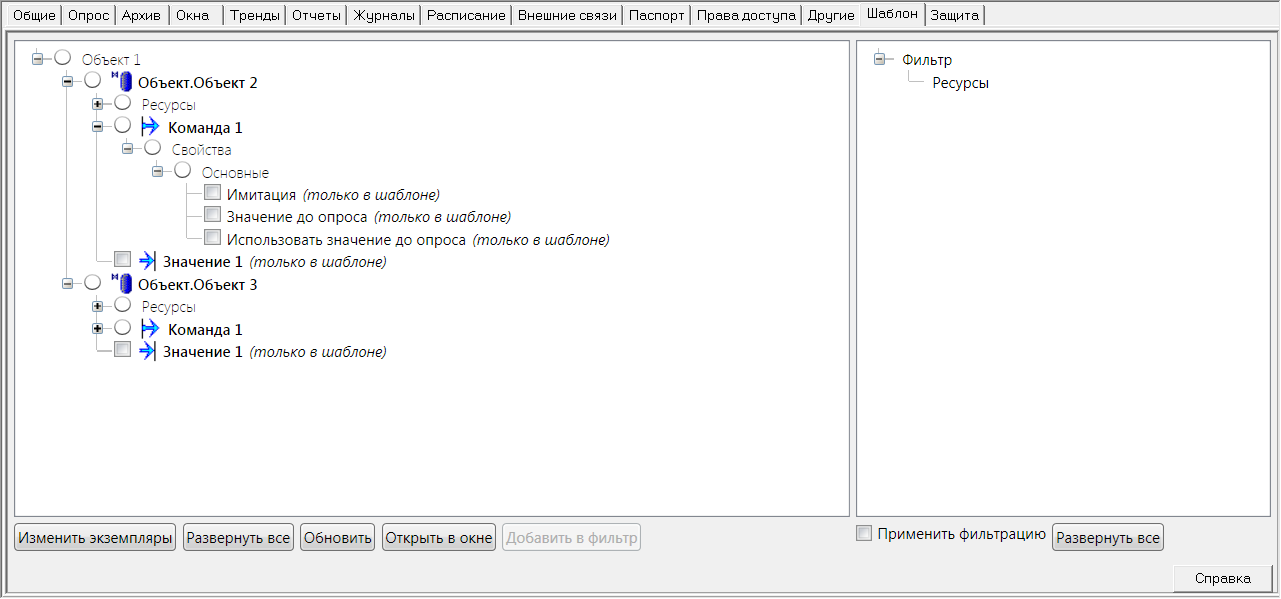Image resolution: width=1281 pixels, height=599 pixels.
Task: Expand Ресурсы under Объект.Объект 3
Action: tap(98, 306)
